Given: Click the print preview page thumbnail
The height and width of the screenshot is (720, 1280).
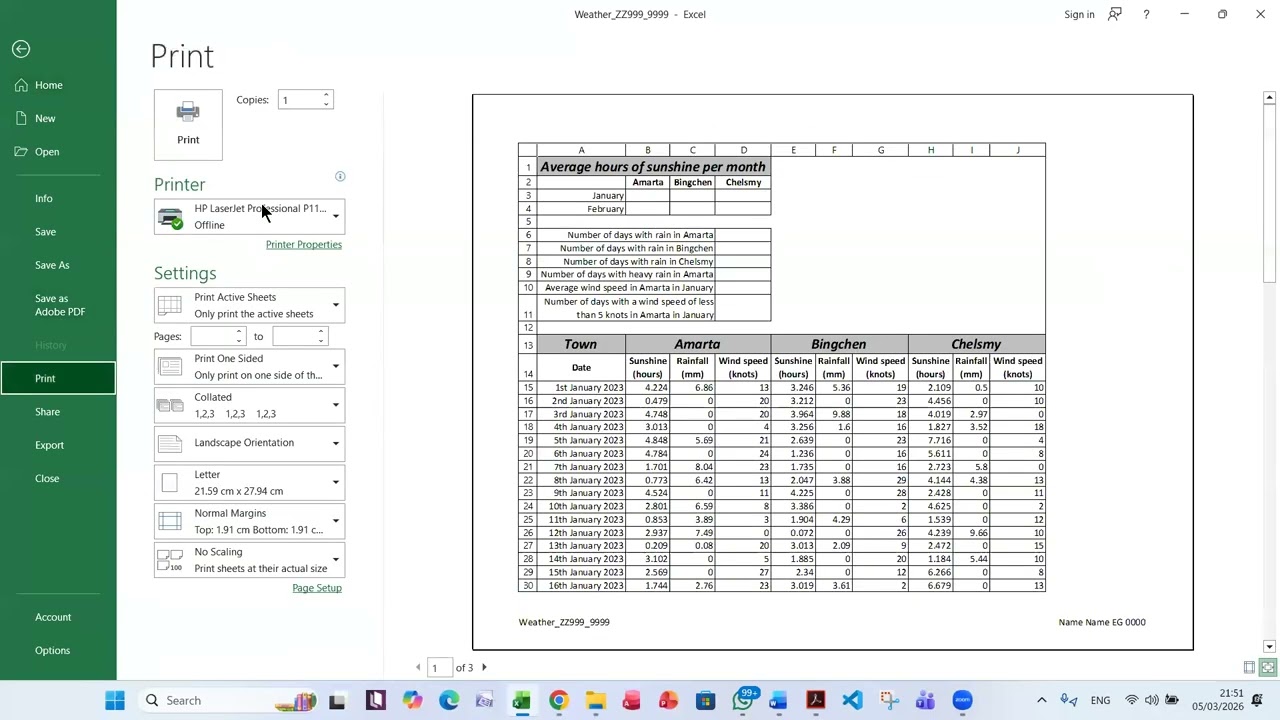Looking at the screenshot, I should [x=833, y=372].
